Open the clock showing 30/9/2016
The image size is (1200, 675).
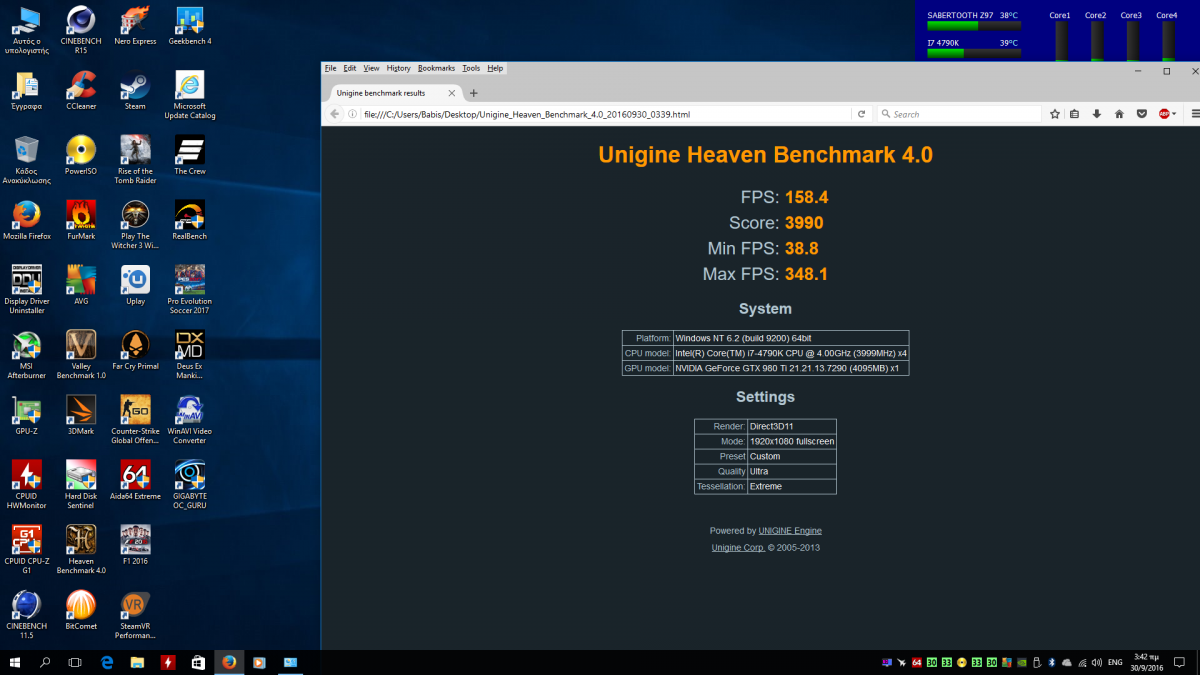[x=1148, y=662]
